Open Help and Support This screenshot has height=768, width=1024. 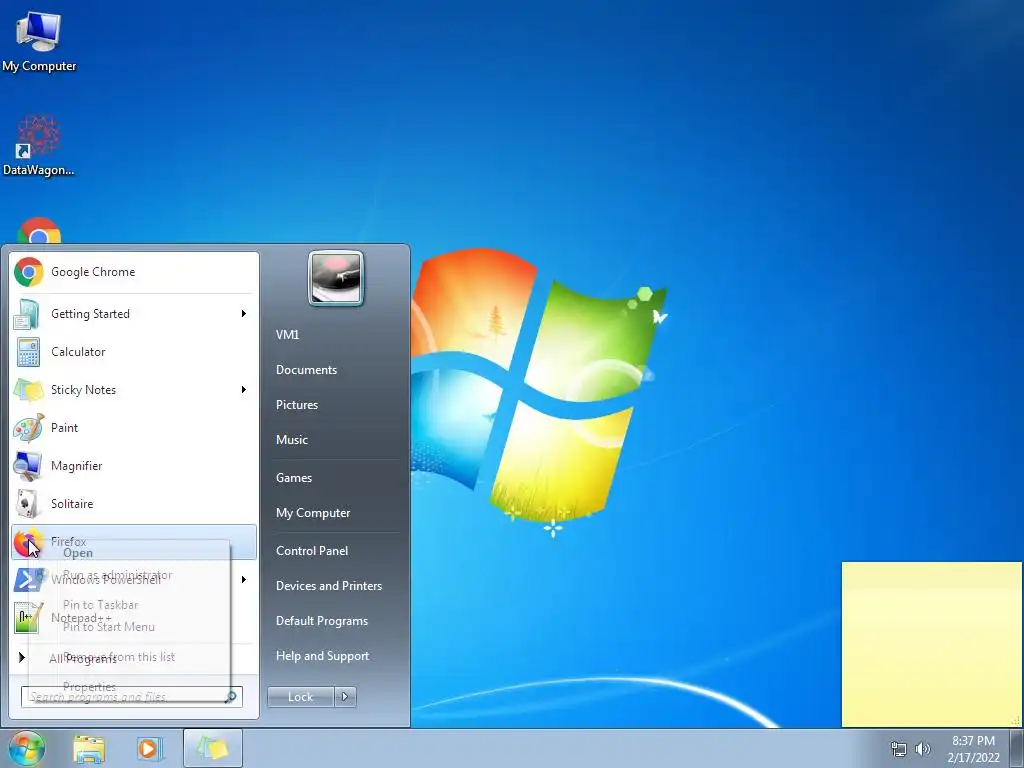322,656
